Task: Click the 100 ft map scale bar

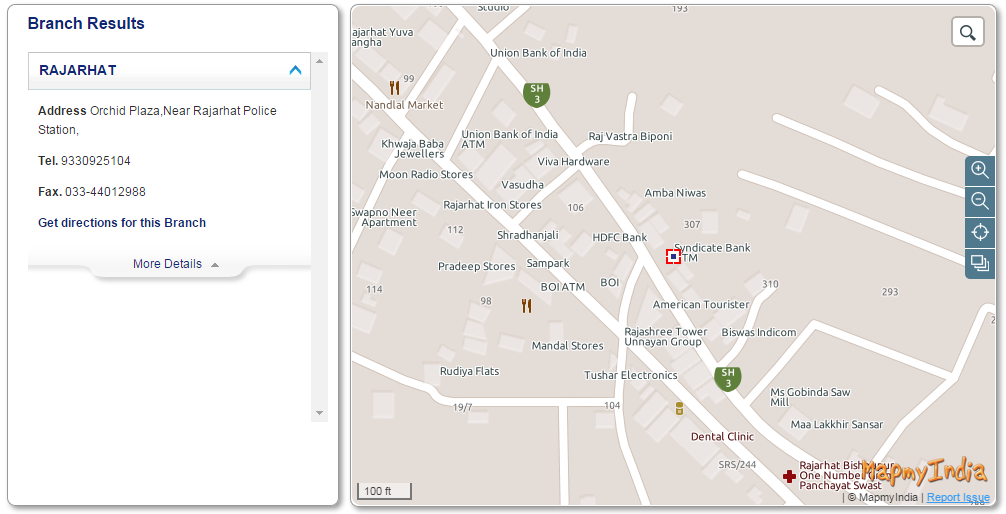Action: [384, 492]
